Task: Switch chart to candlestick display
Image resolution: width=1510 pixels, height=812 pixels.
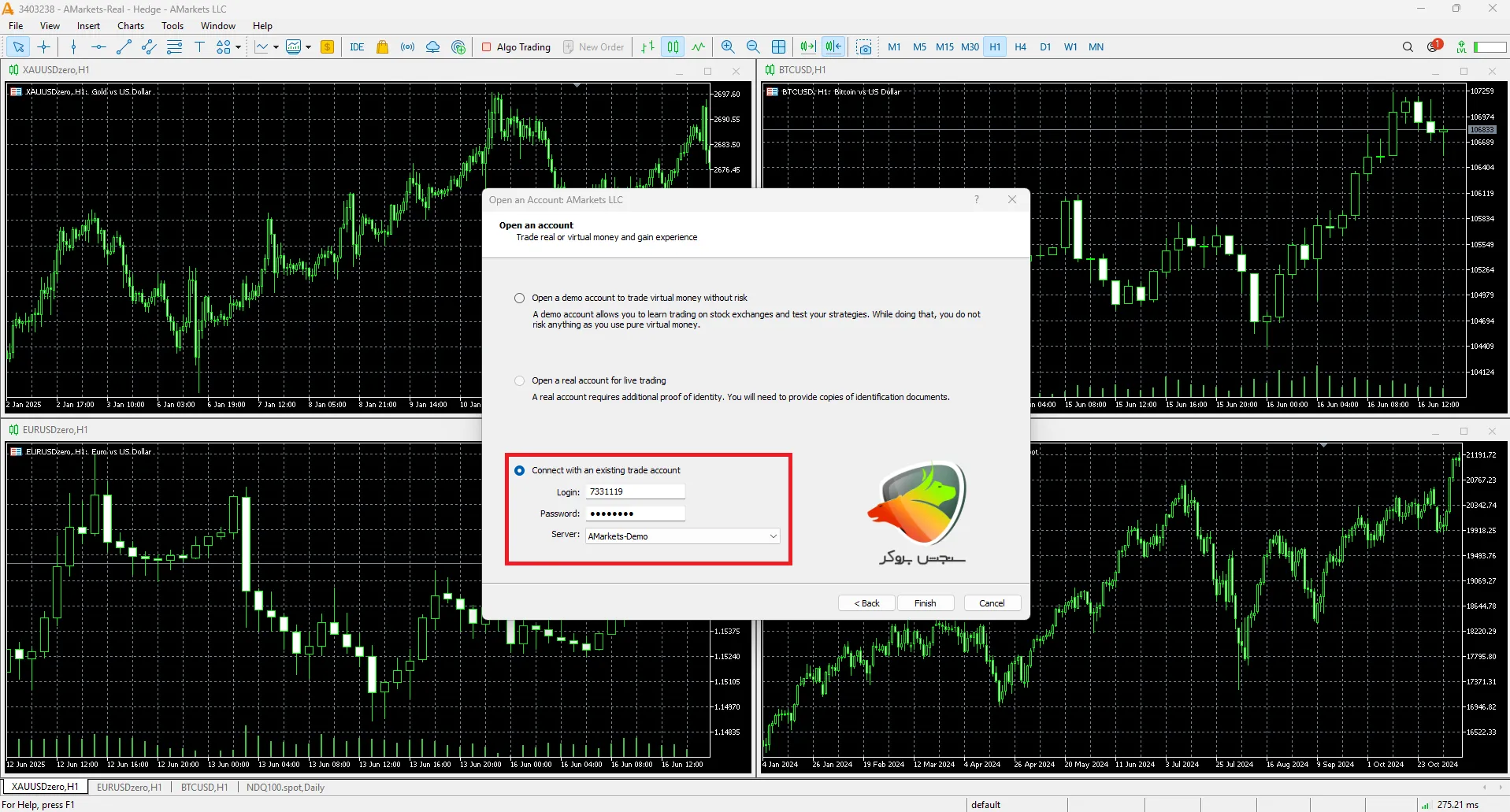Action: pos(673,47)
